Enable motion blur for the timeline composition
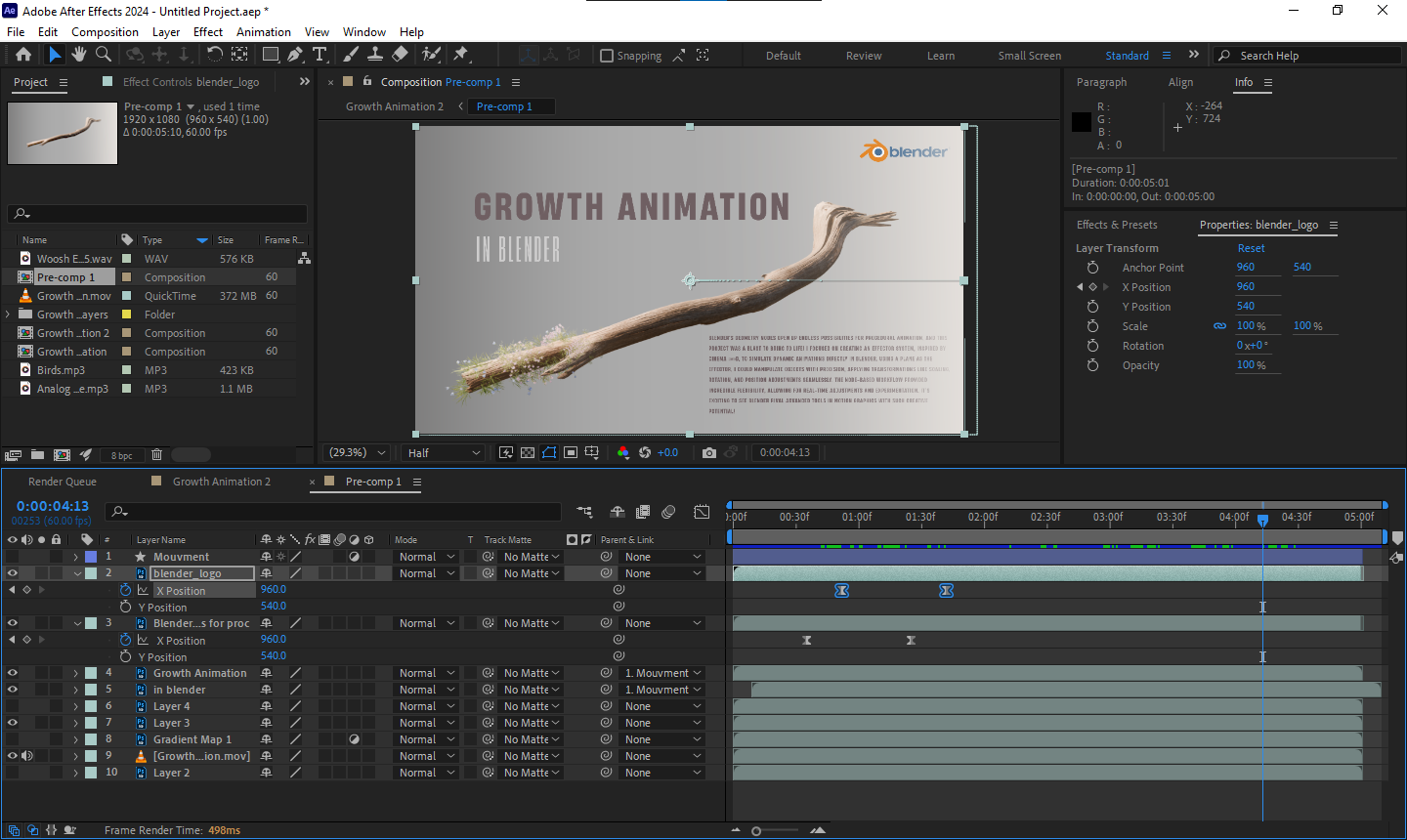 [668, 512]
